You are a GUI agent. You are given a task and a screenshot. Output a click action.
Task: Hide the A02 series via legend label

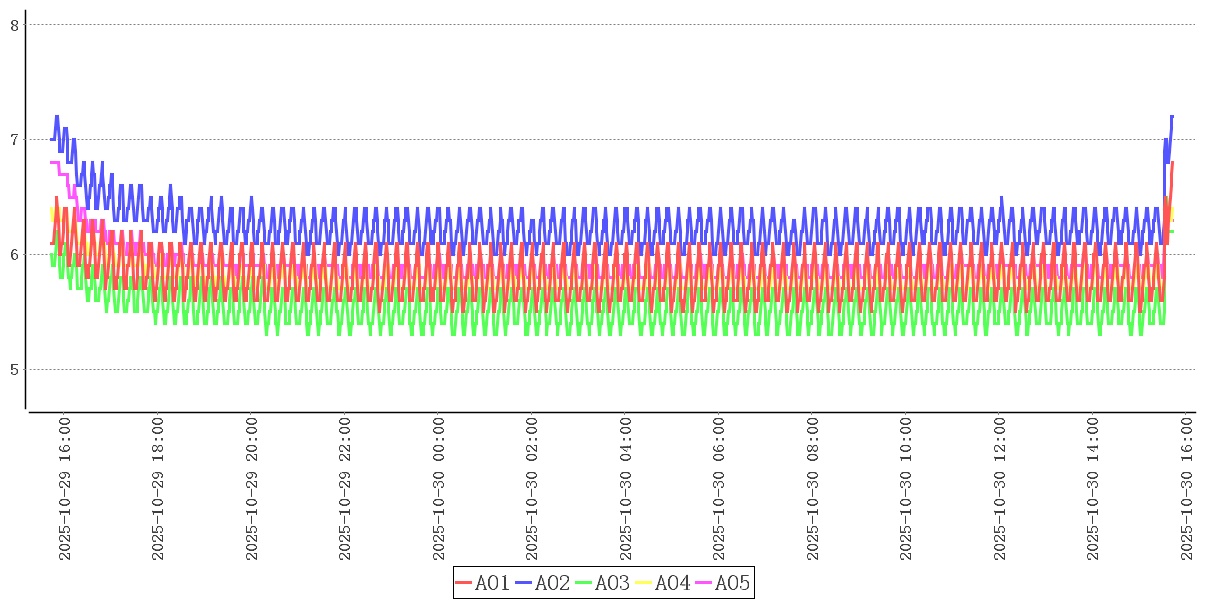pos(552,583)
